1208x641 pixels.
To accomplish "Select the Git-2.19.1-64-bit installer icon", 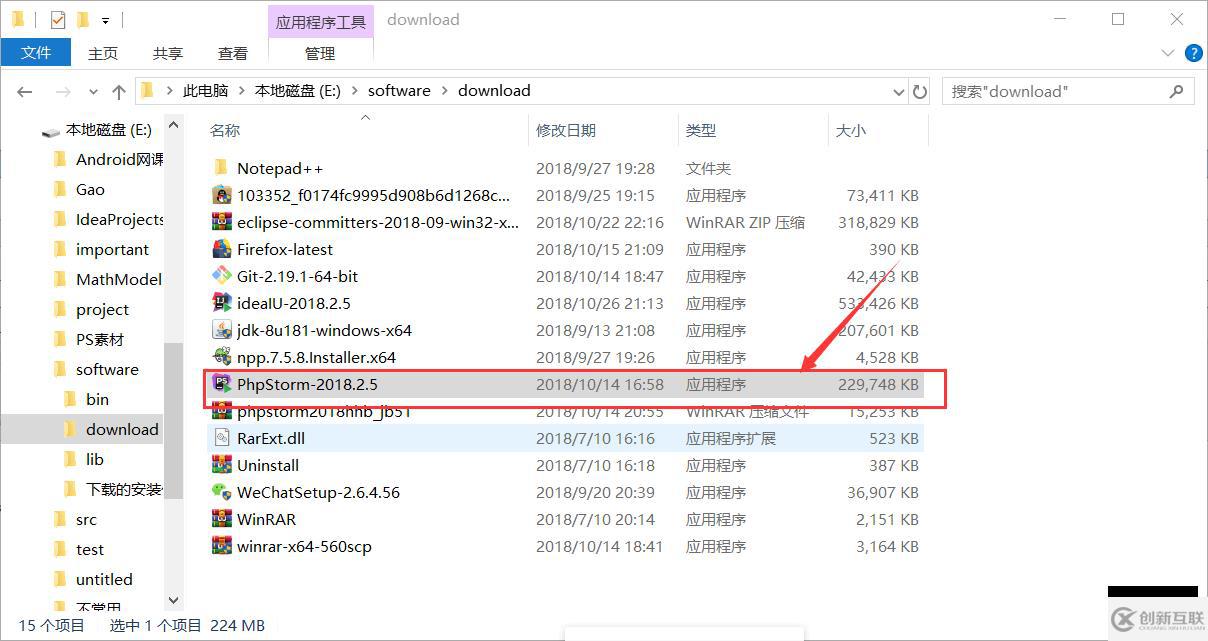I will click(222, 276).
